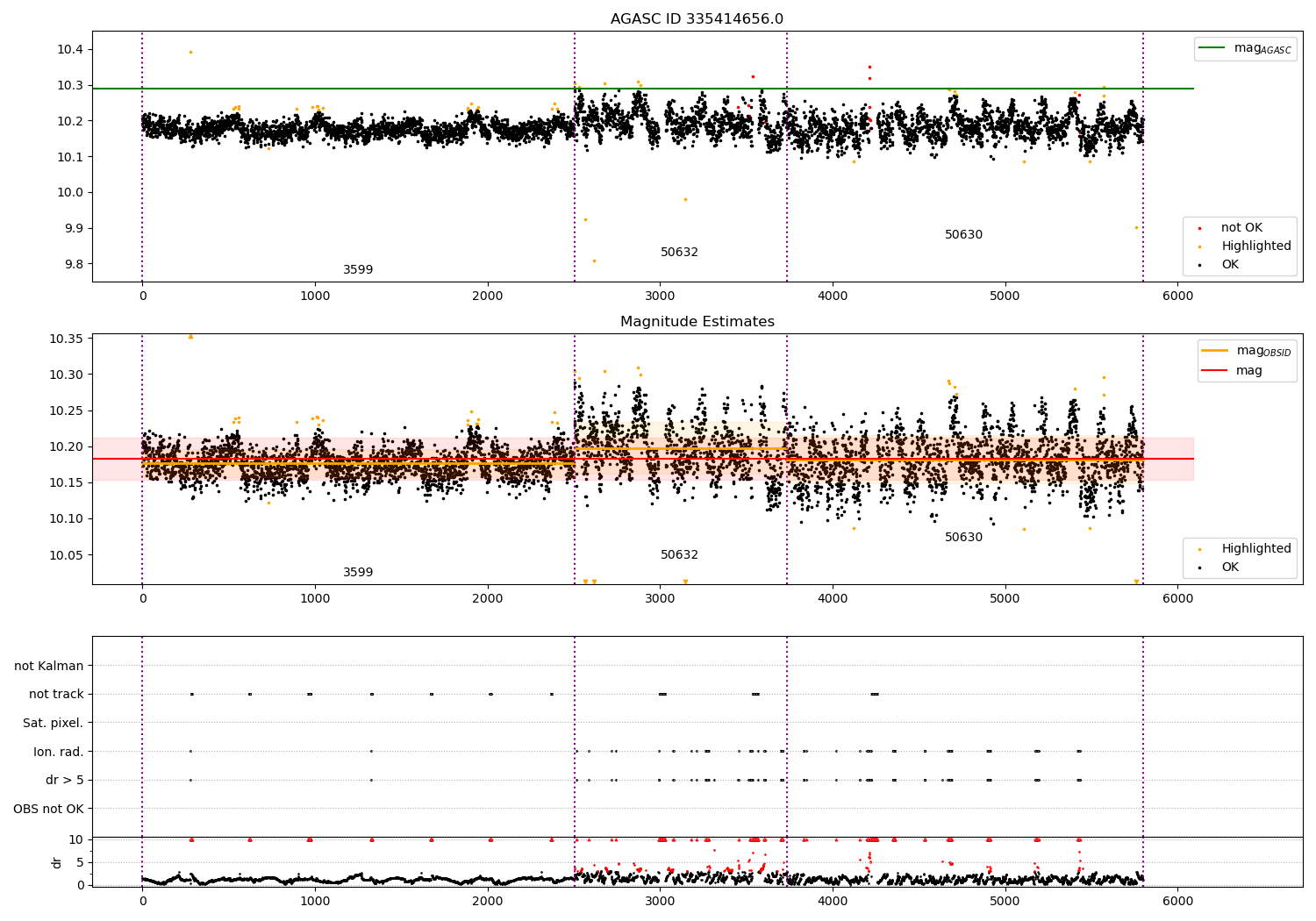Screen dimensions: 1316x921
Task: Click the 10.0 y-axis tick label
Action: coord(70,192)
